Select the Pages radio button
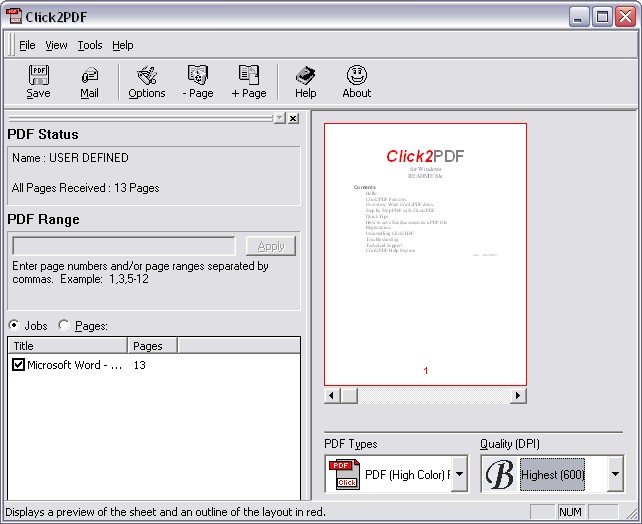This screenshot has width=642, height=524. (64, 325)
